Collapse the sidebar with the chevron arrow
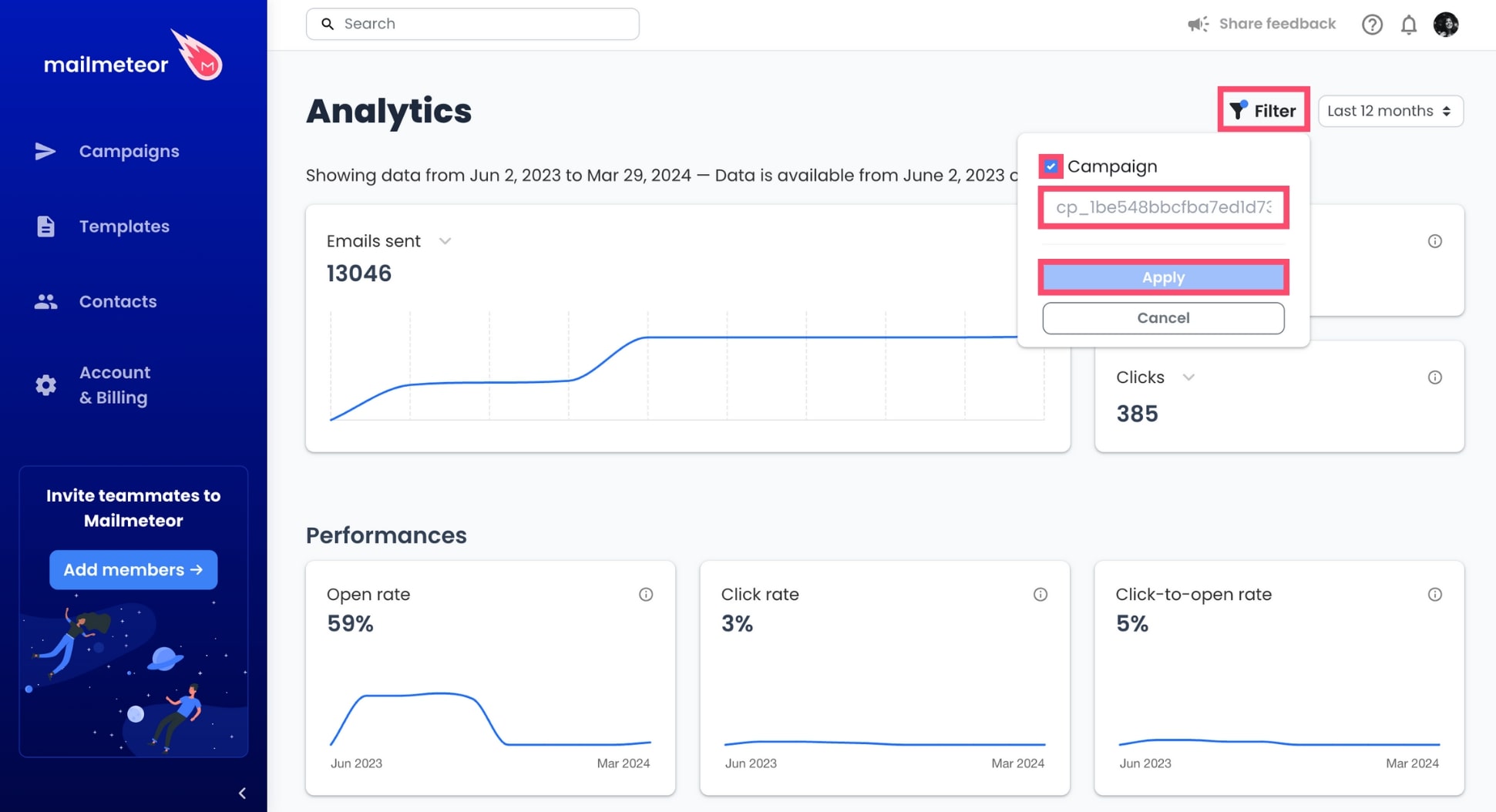1496x812 pixels. click(242, 793)
